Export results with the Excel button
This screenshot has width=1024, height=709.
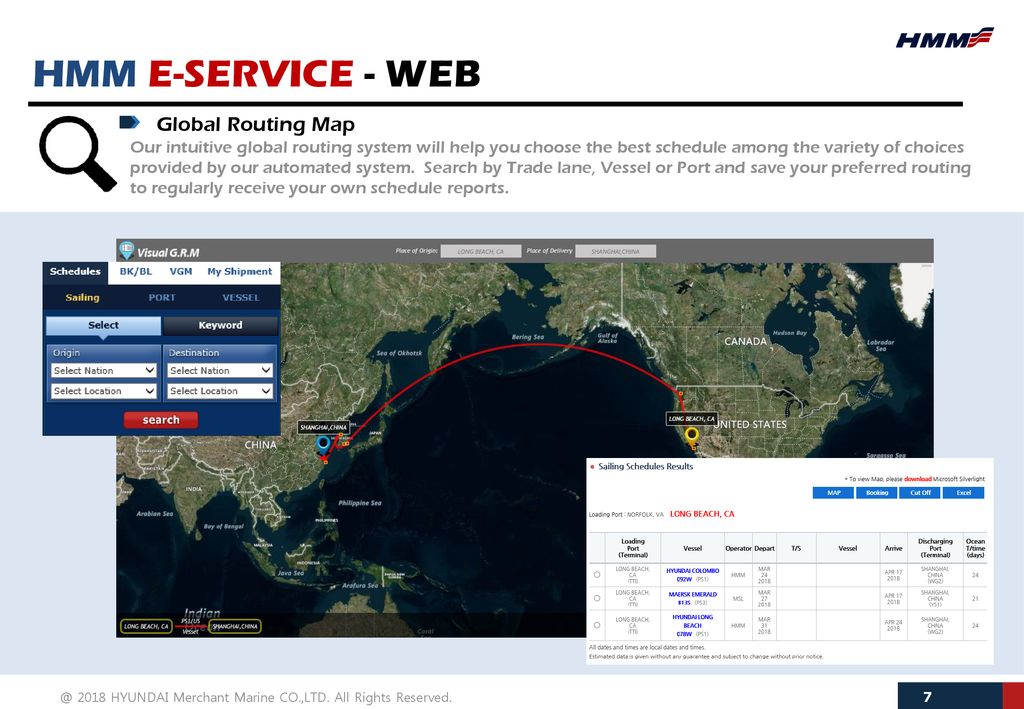[963, 493]
